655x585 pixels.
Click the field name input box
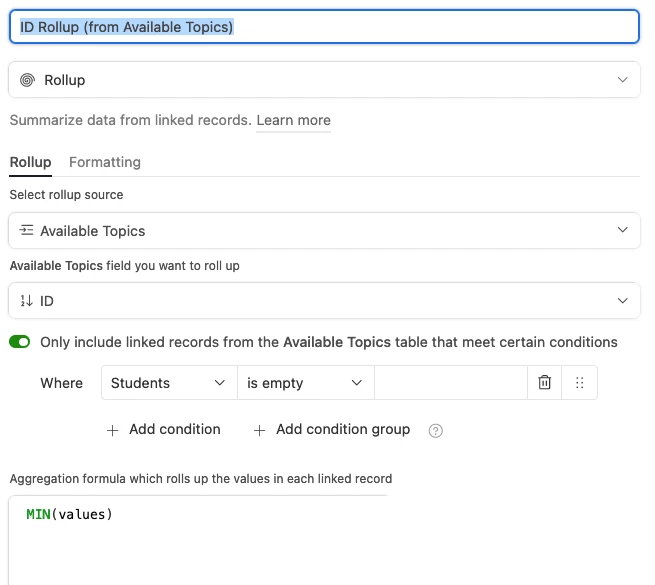[324, 27]
